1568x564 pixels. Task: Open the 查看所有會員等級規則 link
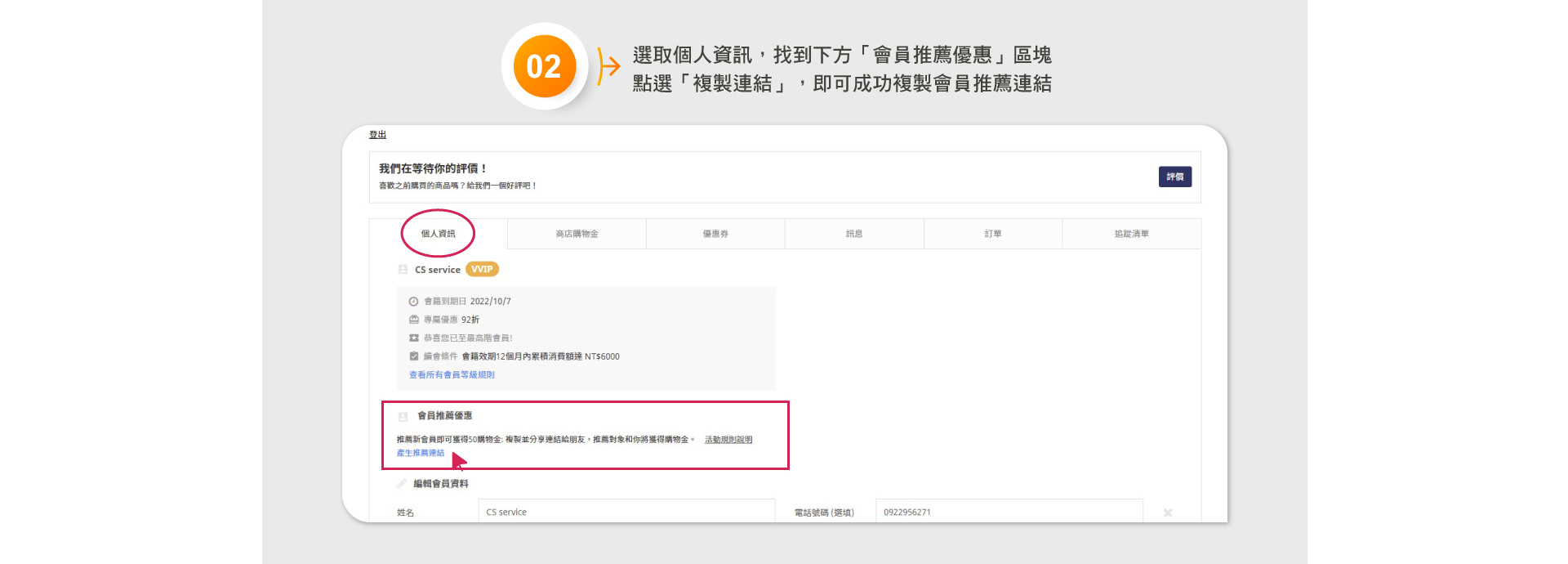click(452, 375)
